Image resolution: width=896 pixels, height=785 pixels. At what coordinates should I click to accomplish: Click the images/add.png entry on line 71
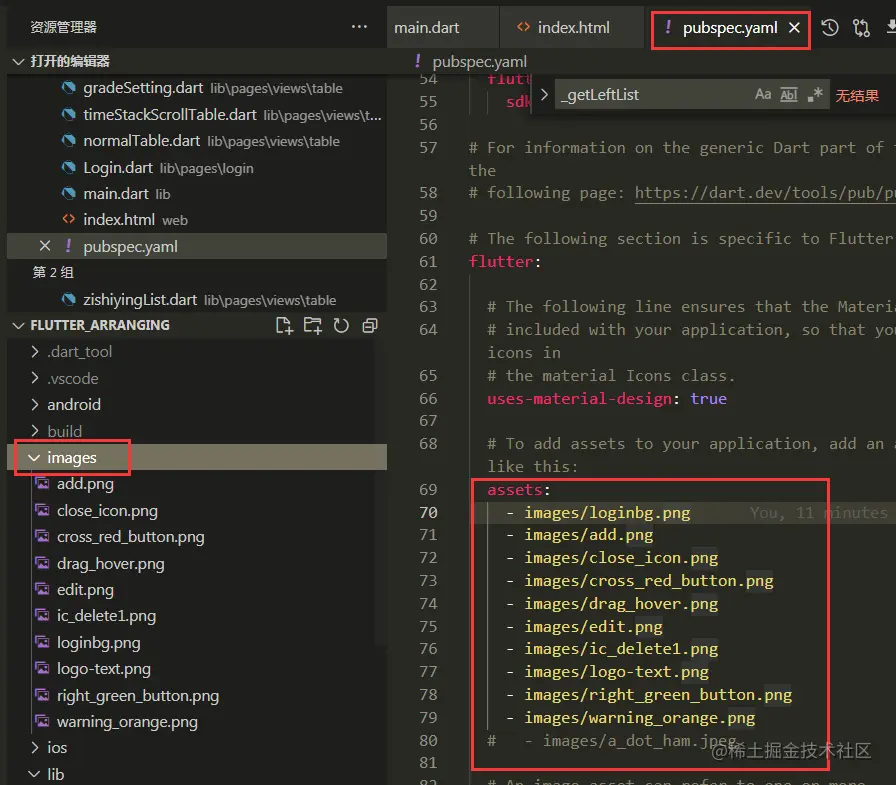(x=589, y=535)
